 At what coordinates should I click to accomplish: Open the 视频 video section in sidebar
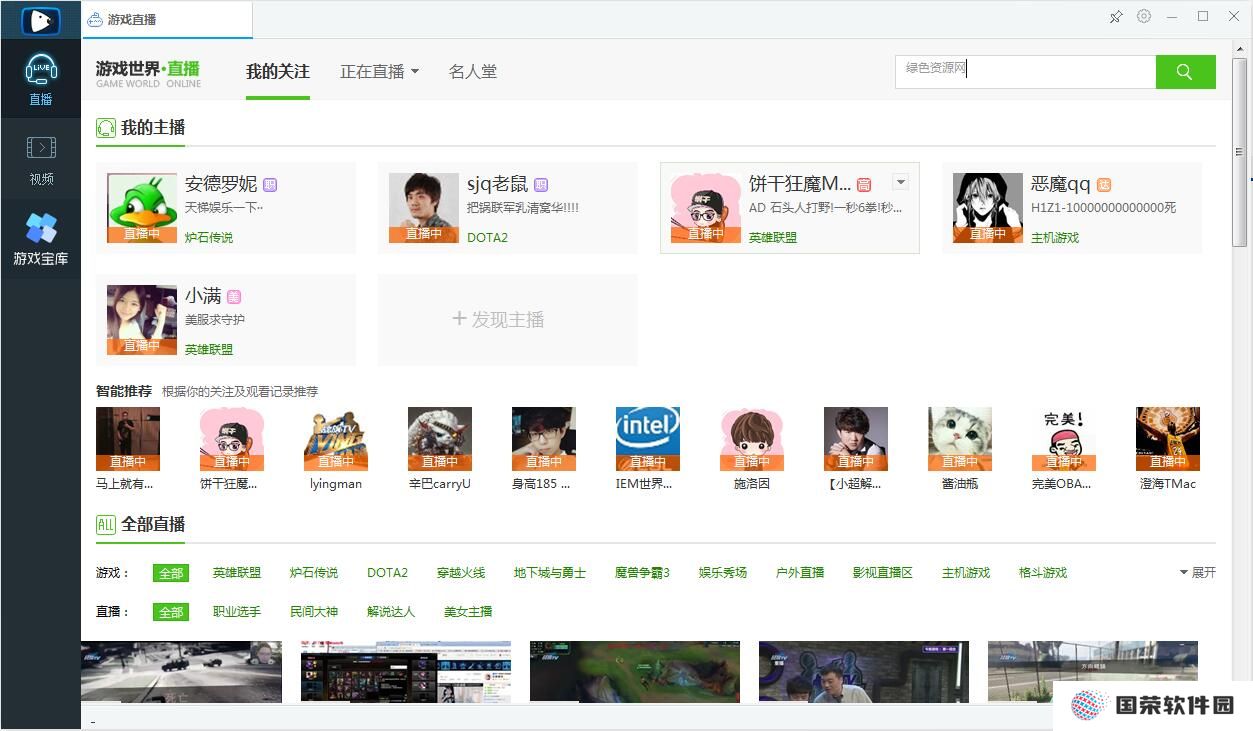click(41, 160)
